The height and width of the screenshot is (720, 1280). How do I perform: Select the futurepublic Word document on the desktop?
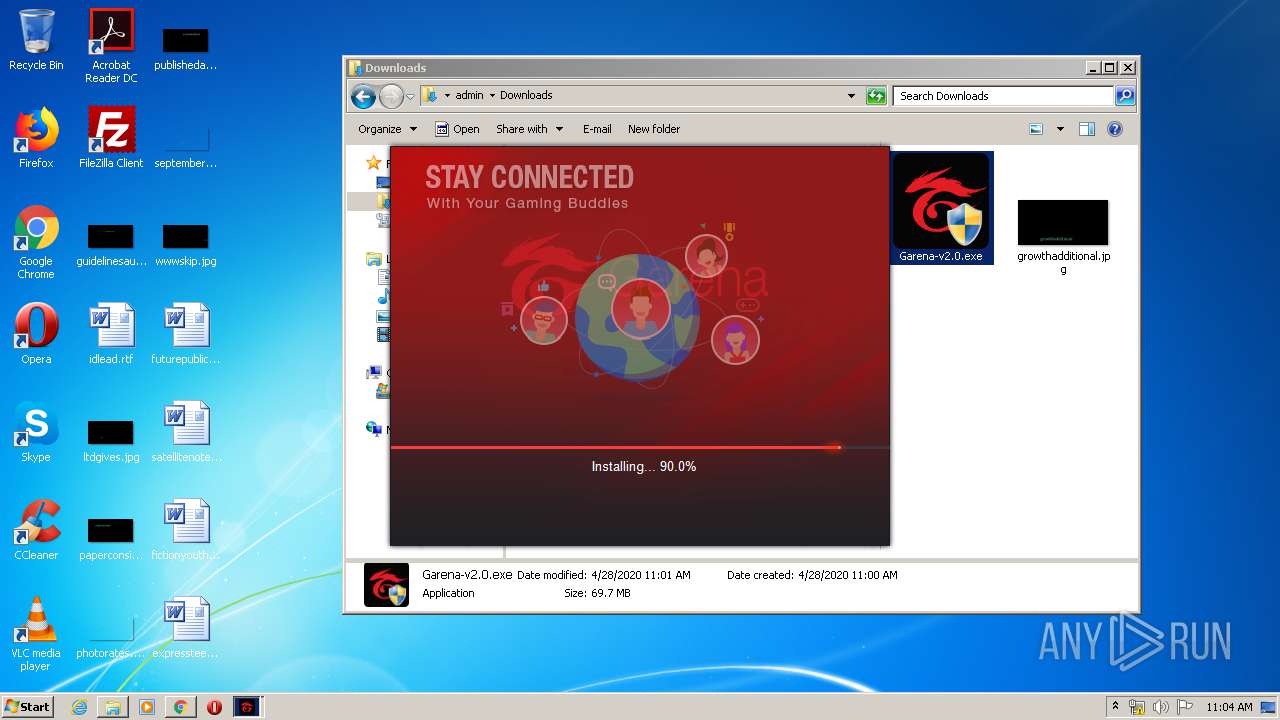tap(186, 334)
